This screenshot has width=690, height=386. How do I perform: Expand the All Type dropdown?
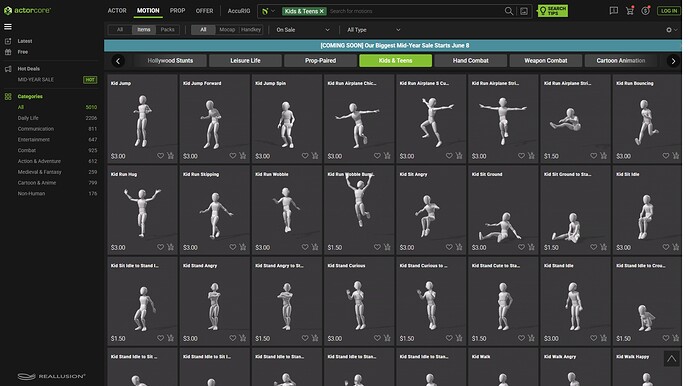pyautogui.click(x=374, y=30)
